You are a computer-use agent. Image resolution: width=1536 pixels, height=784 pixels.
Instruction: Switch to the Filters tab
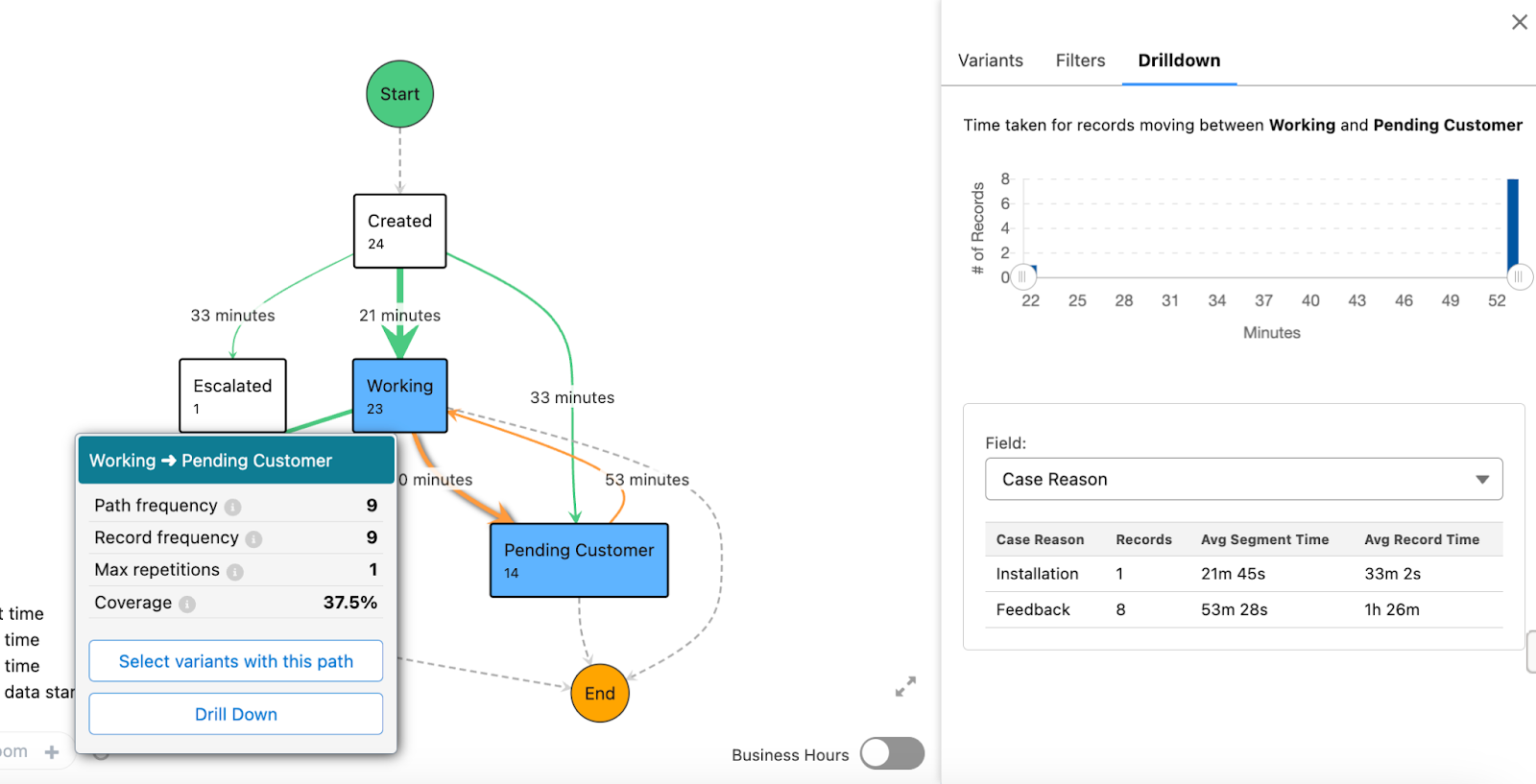click(1080, 60)
